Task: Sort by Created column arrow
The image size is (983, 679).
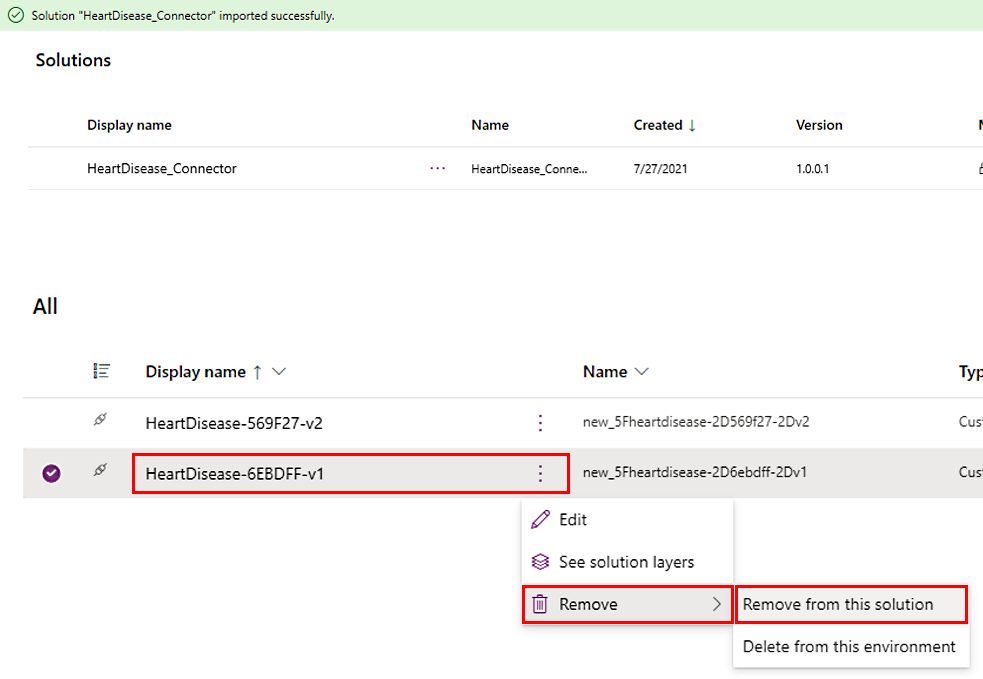Action: (x=692, y=125)
